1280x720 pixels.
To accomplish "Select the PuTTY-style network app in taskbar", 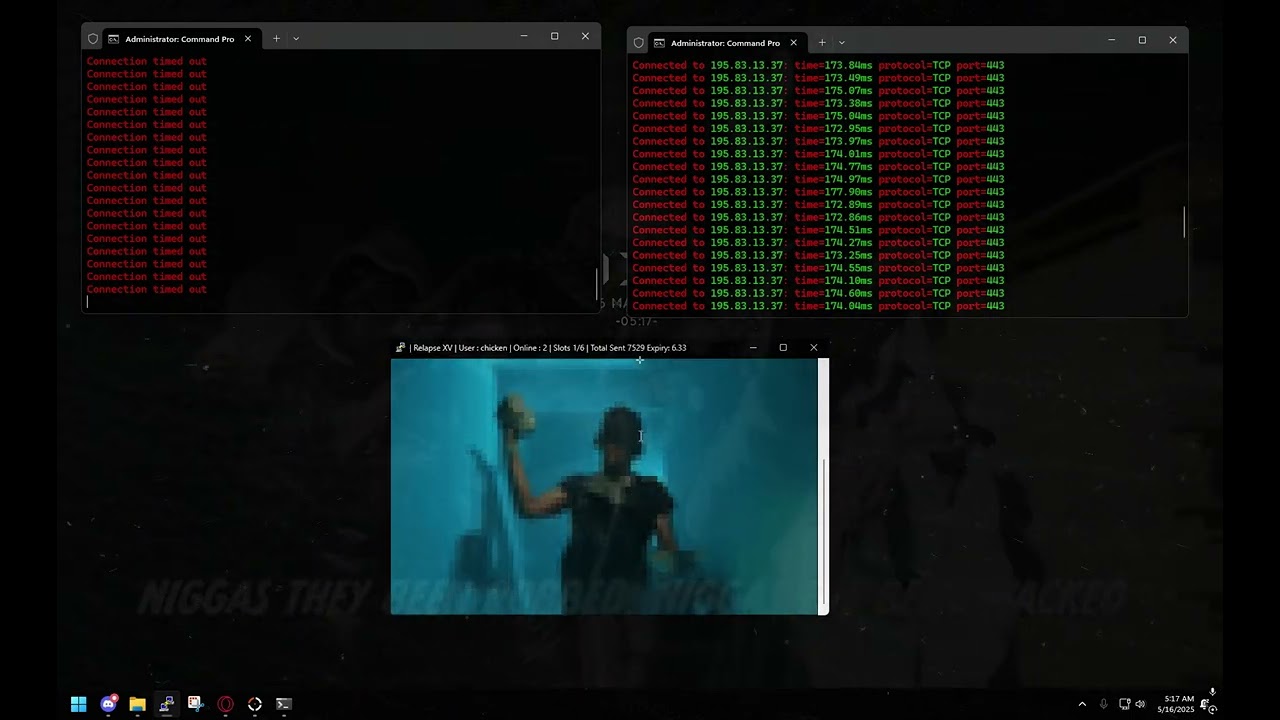I will click(x=166, y=704).
